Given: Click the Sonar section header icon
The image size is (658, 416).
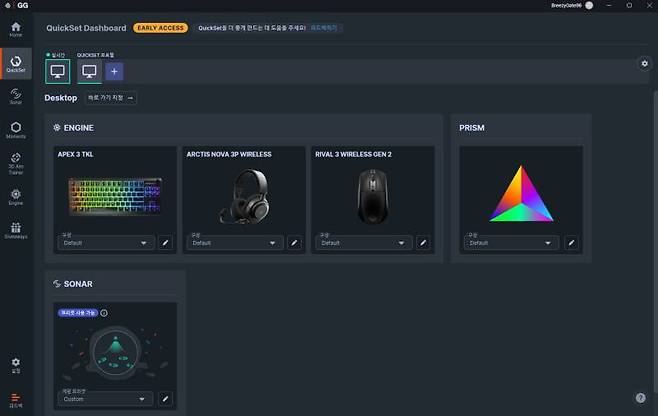Looking at the screenshot, I should tap(57, 284).
